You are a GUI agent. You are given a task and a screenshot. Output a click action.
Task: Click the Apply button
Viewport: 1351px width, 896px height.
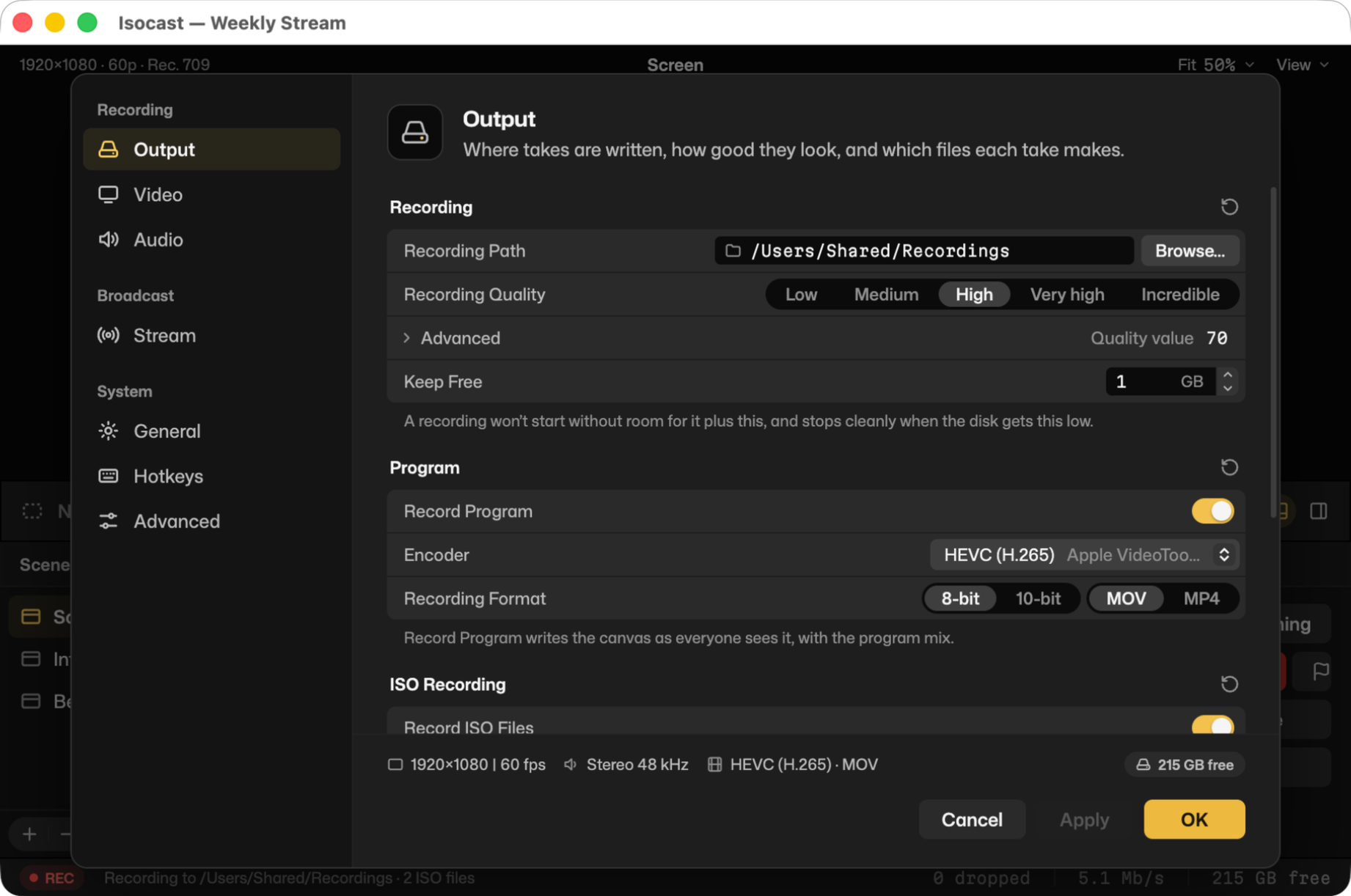point(1084,820)
